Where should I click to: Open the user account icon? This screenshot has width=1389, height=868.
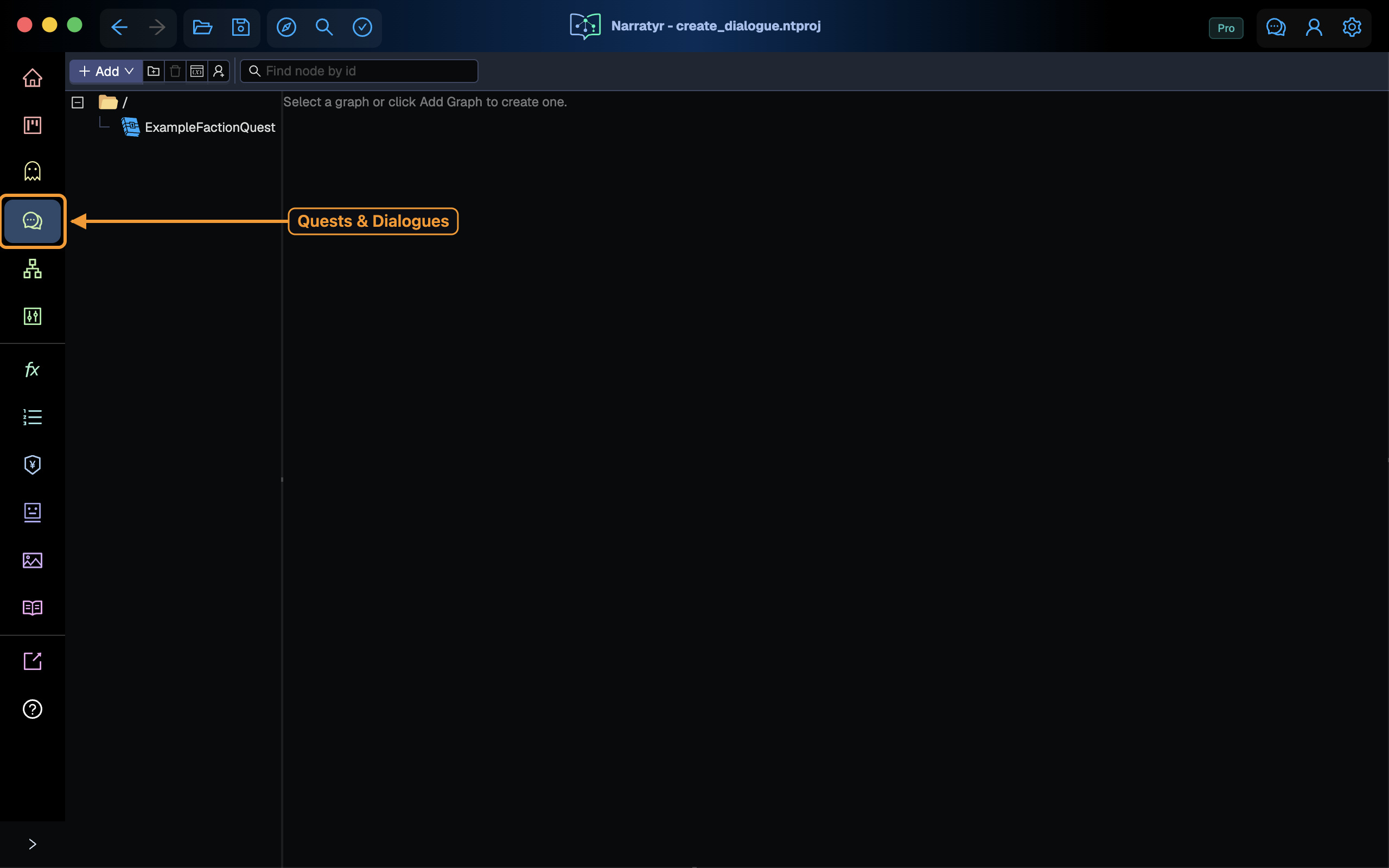tap(1314, 27)
